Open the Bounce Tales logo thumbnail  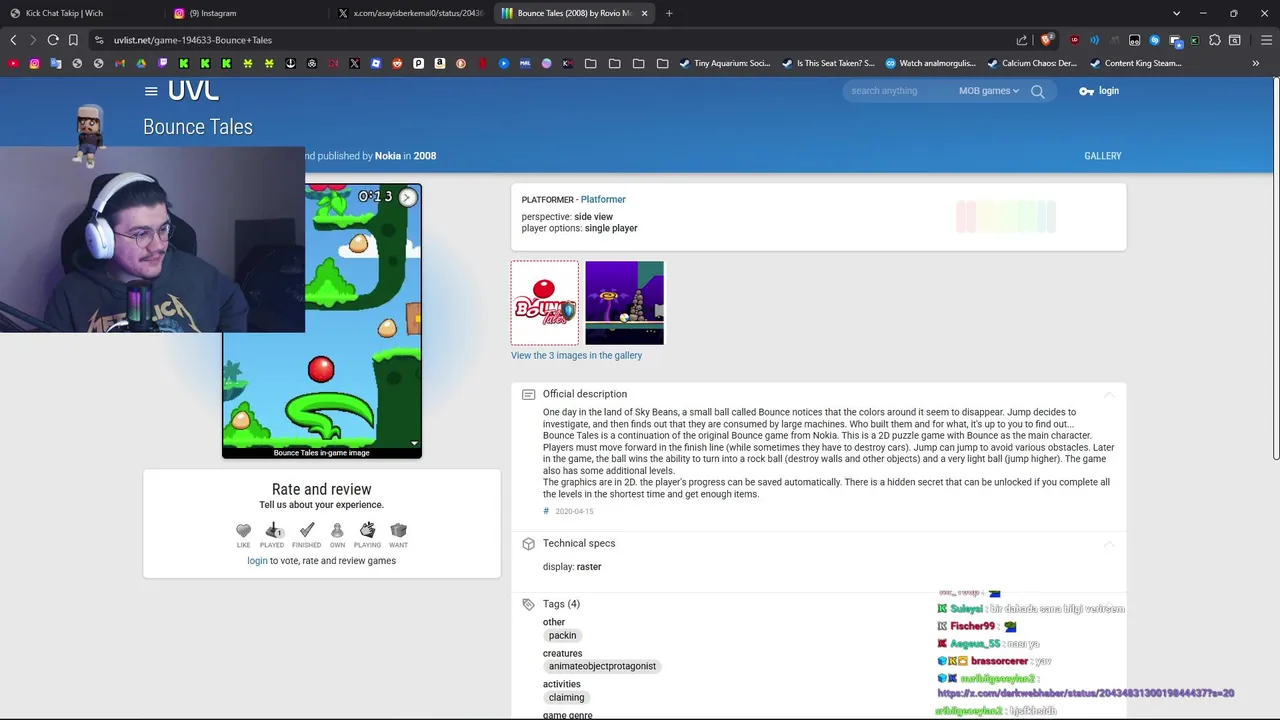545,303
